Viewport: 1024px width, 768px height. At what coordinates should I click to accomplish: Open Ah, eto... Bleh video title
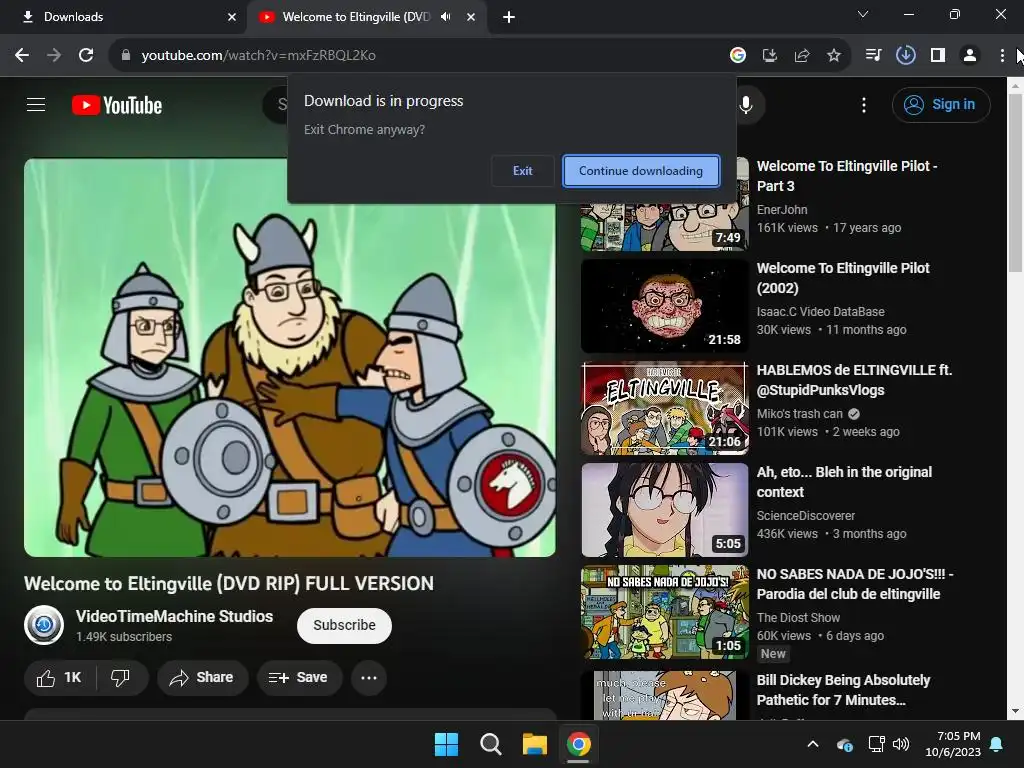[844, 482]
